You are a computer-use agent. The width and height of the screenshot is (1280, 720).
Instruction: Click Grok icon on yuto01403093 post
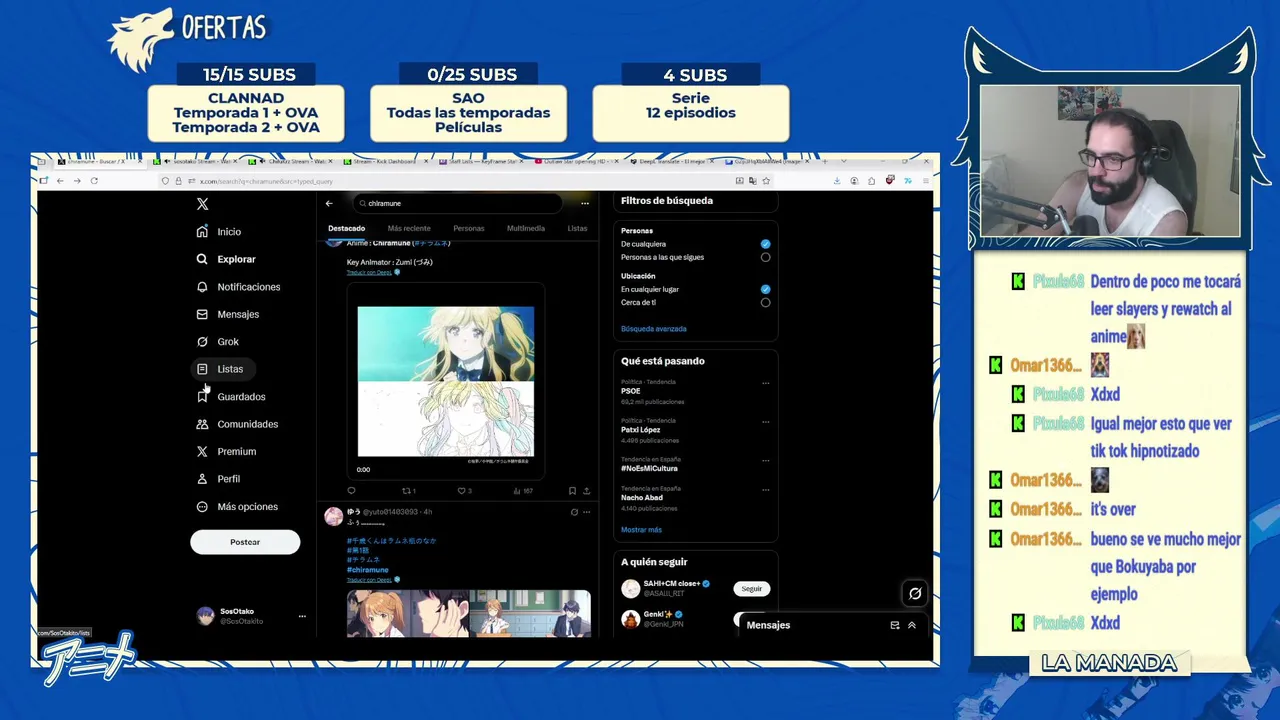[x=574, y=512]
